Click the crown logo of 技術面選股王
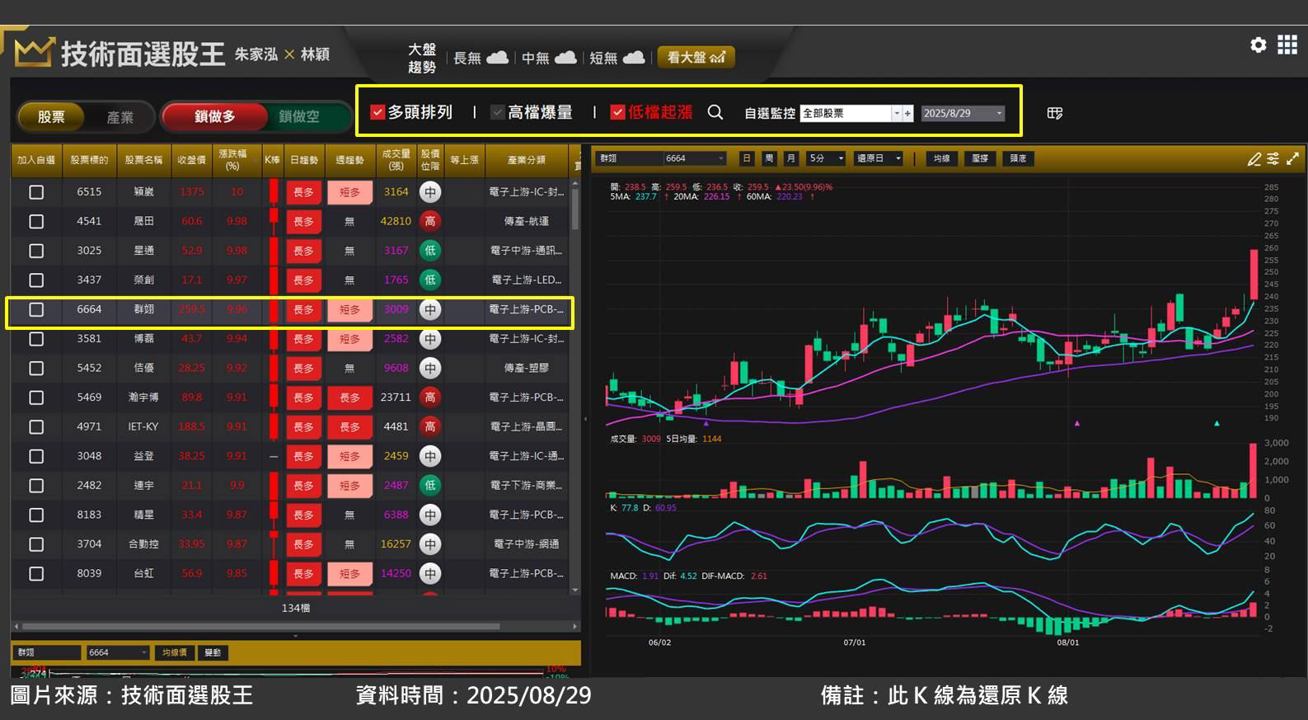Viewport: 1308px width, 720px height. [x=33, y=52]
